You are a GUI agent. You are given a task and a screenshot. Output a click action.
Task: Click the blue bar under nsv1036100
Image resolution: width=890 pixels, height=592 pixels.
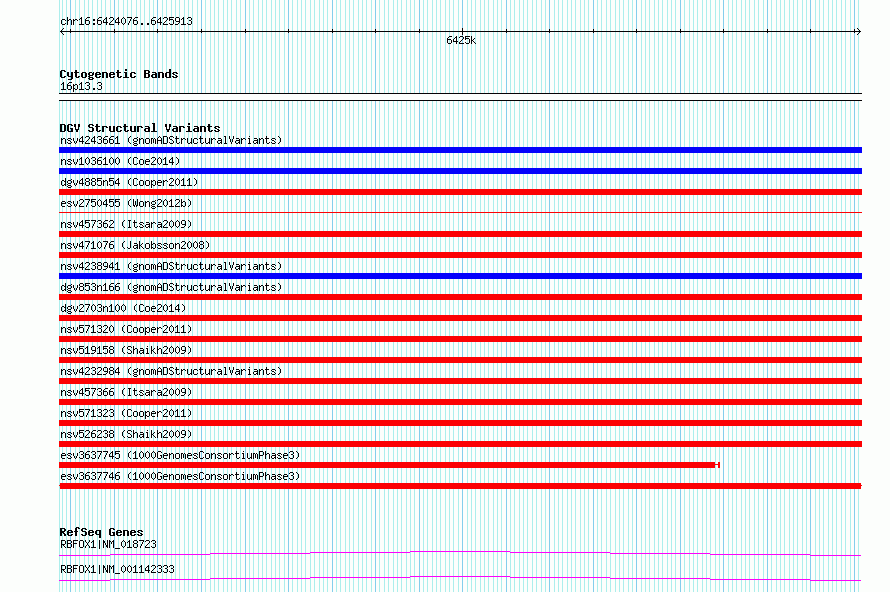tap(460, 171)
